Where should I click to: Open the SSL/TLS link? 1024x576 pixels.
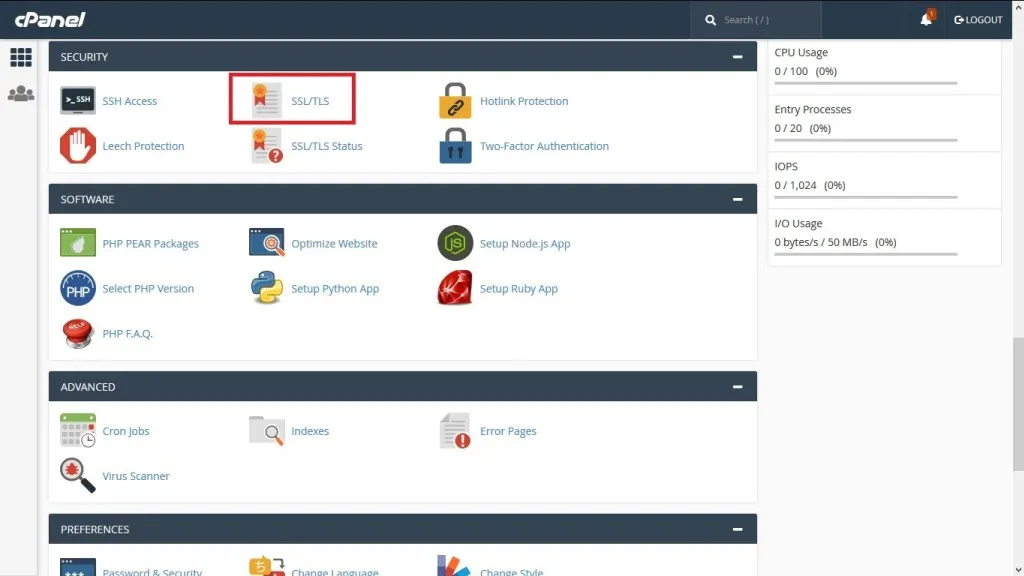[310, 101]
